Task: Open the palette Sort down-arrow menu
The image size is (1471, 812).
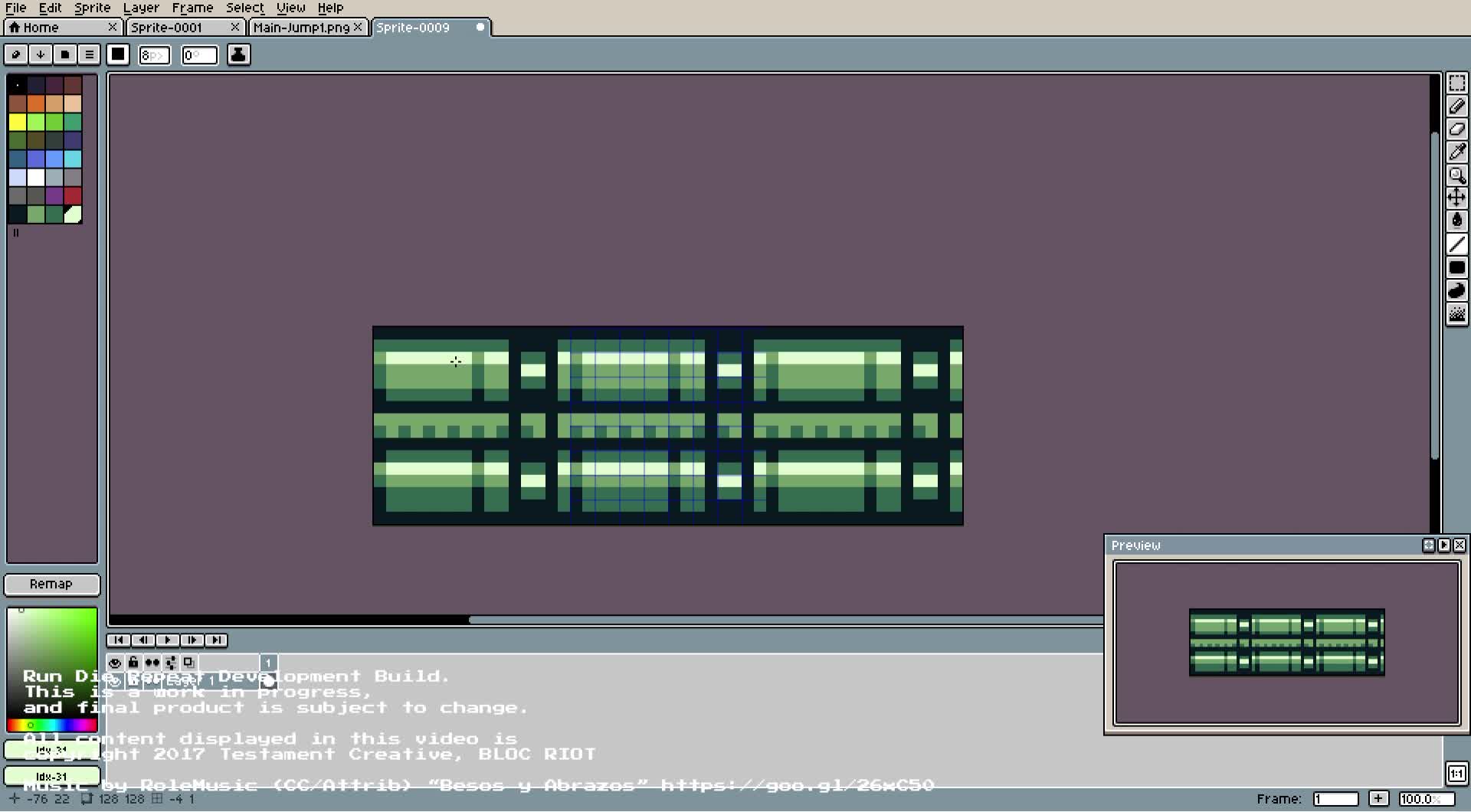Action: (x=40, y=54)
